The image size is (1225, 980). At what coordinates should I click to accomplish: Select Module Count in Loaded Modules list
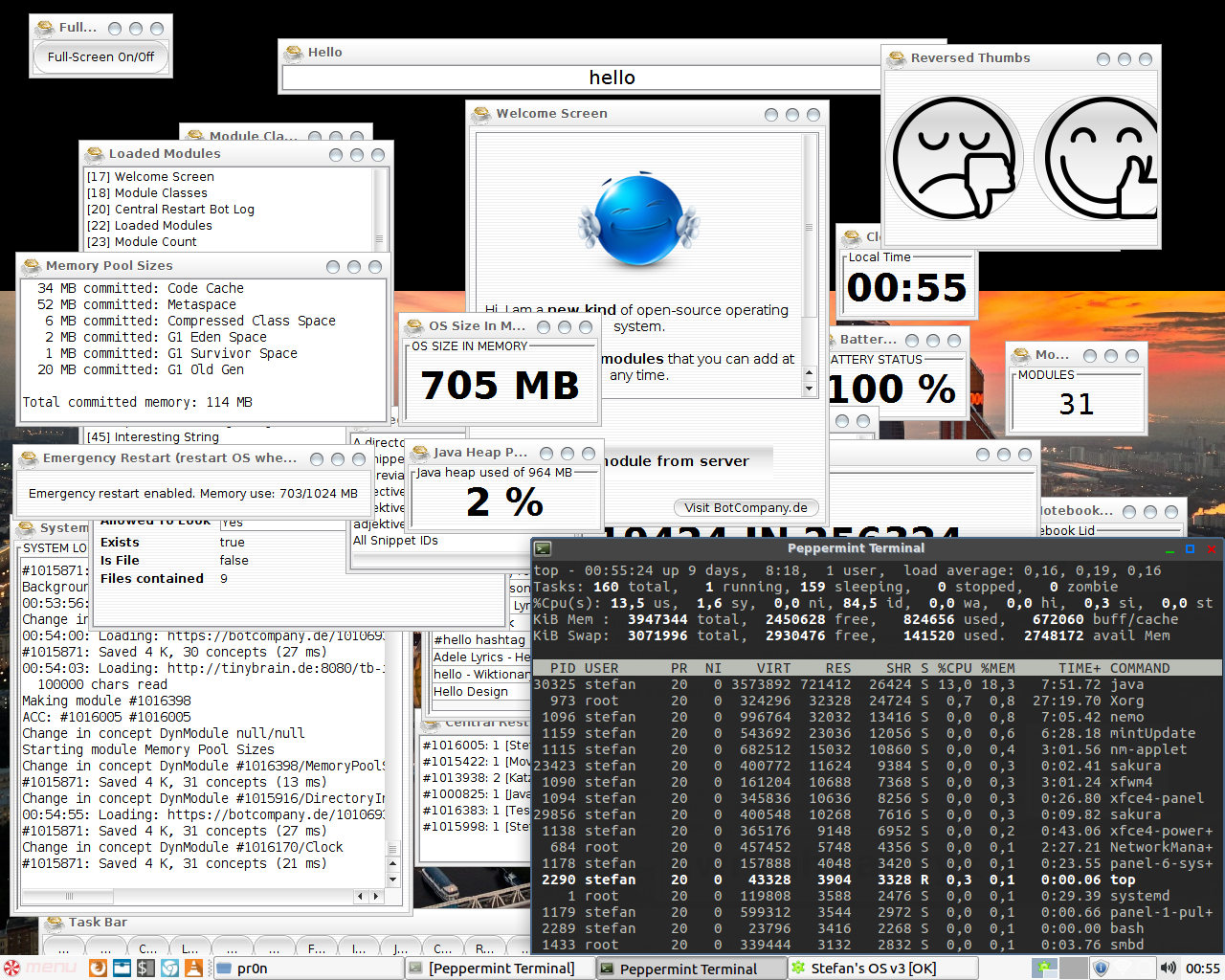[155, 242]
